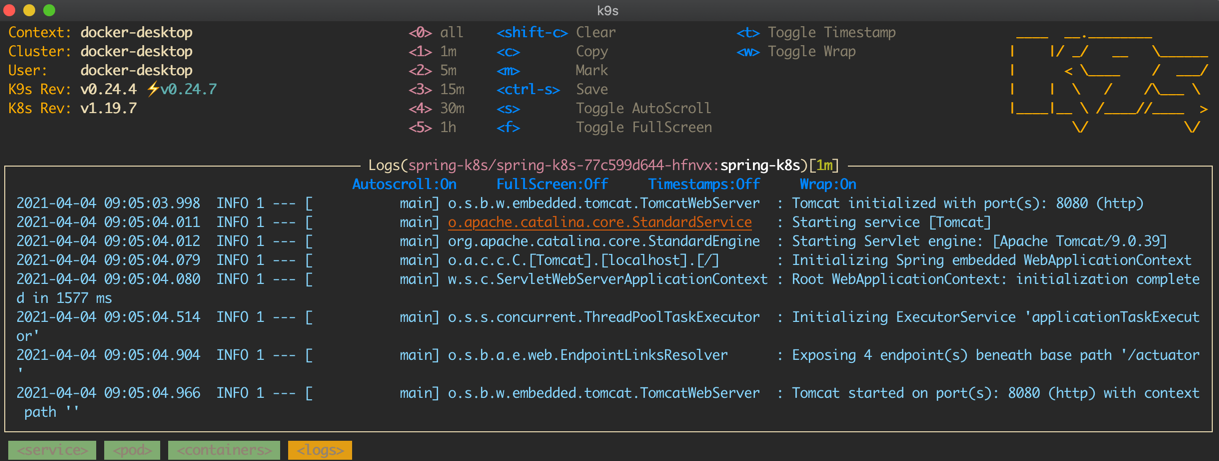Click the o.s.b.a.e.web.EndpointLinksResolver logger name

tap(588, 356)
